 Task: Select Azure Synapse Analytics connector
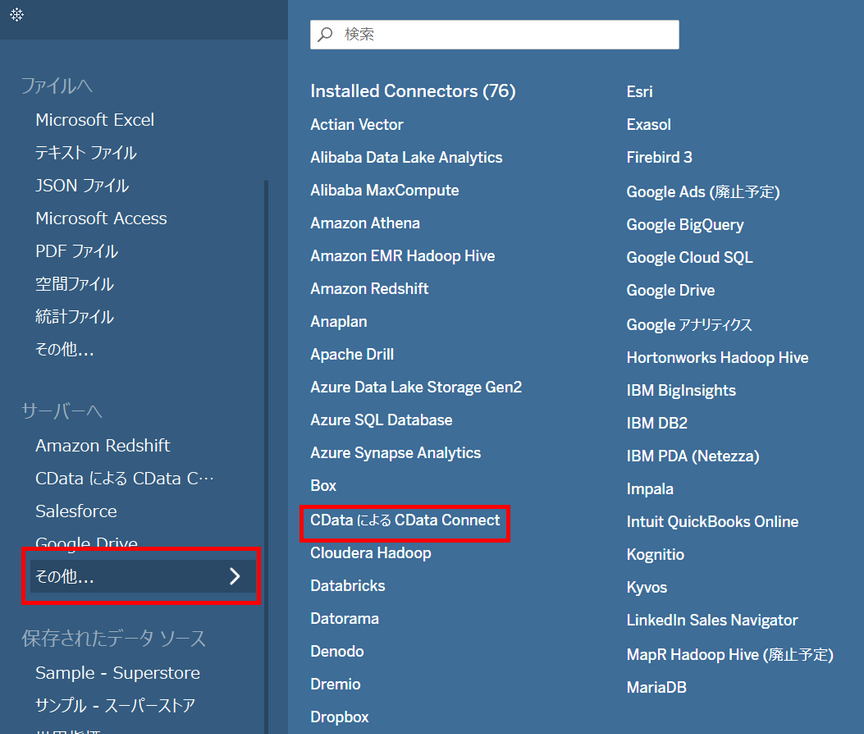396,453
